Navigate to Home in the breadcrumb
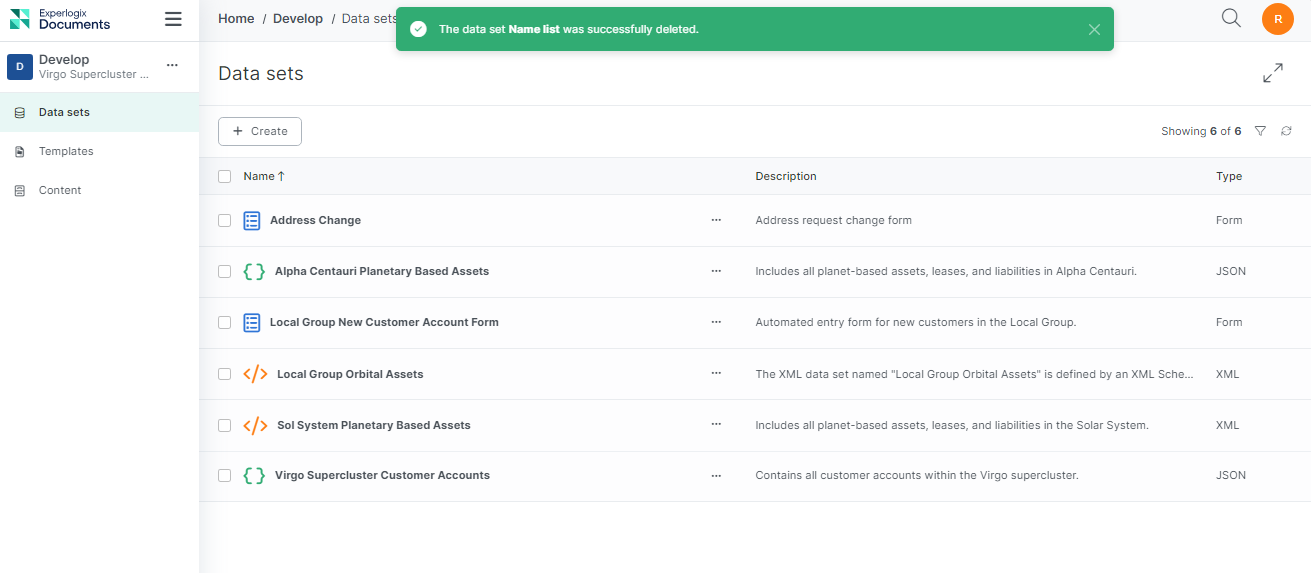The width and height of the screenshot is (1311, 573). [236, 18]
